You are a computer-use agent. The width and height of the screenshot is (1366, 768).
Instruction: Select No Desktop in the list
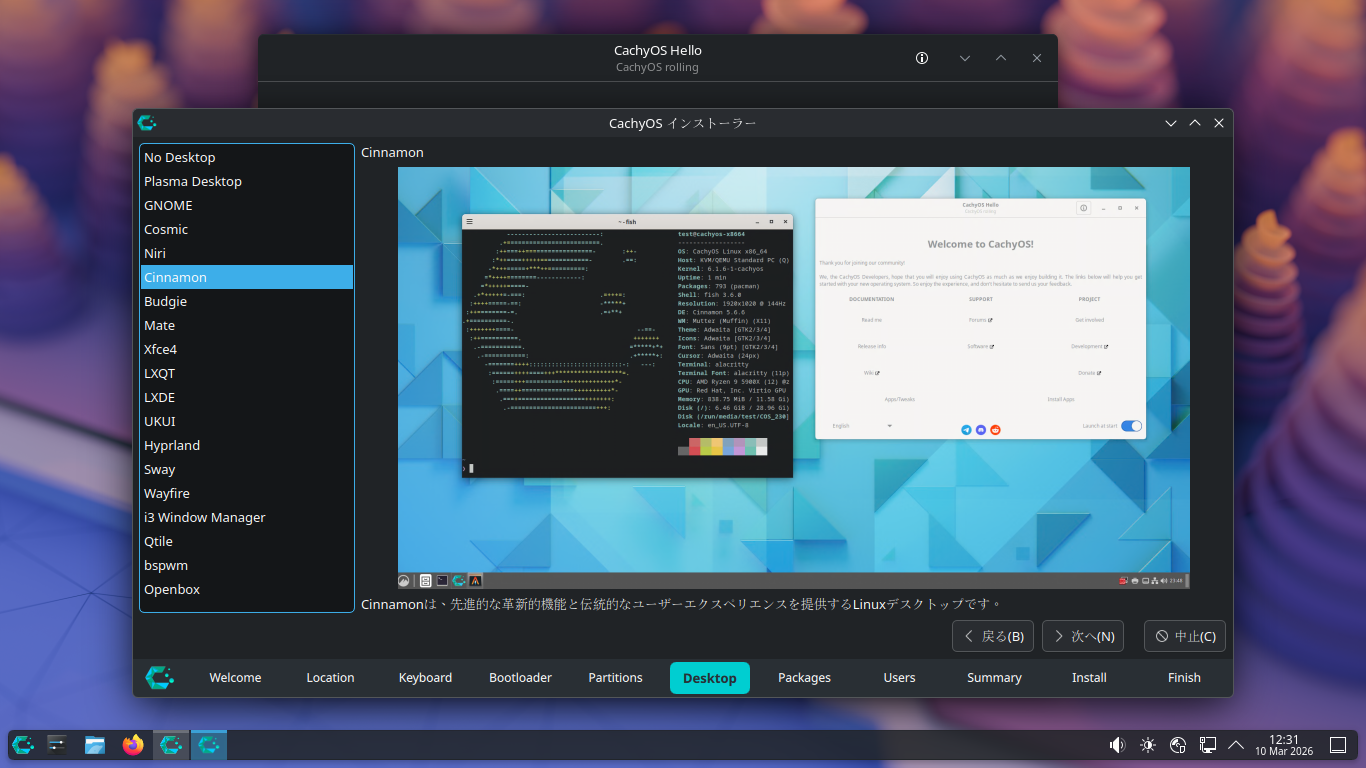click(x=247, y=157)
